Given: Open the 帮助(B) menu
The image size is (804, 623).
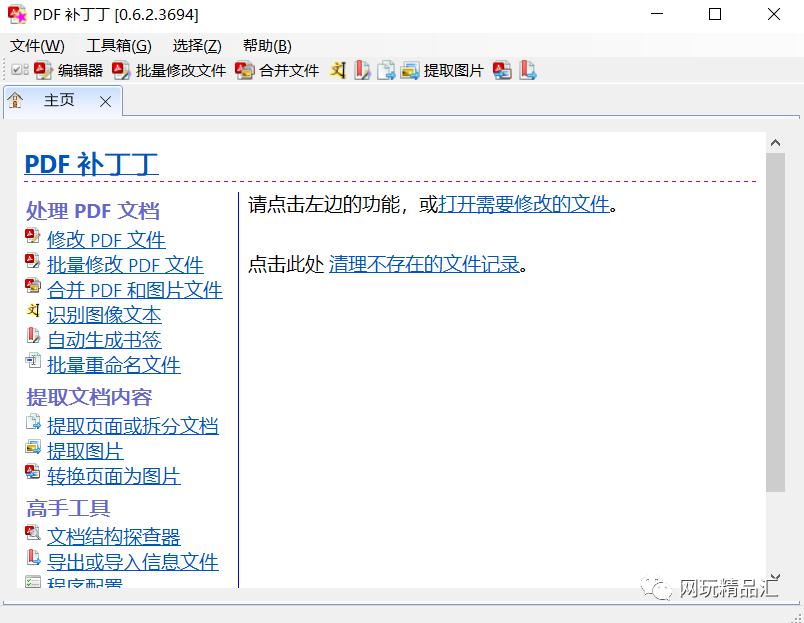Looking at the screenshot, I should point(267,46).
